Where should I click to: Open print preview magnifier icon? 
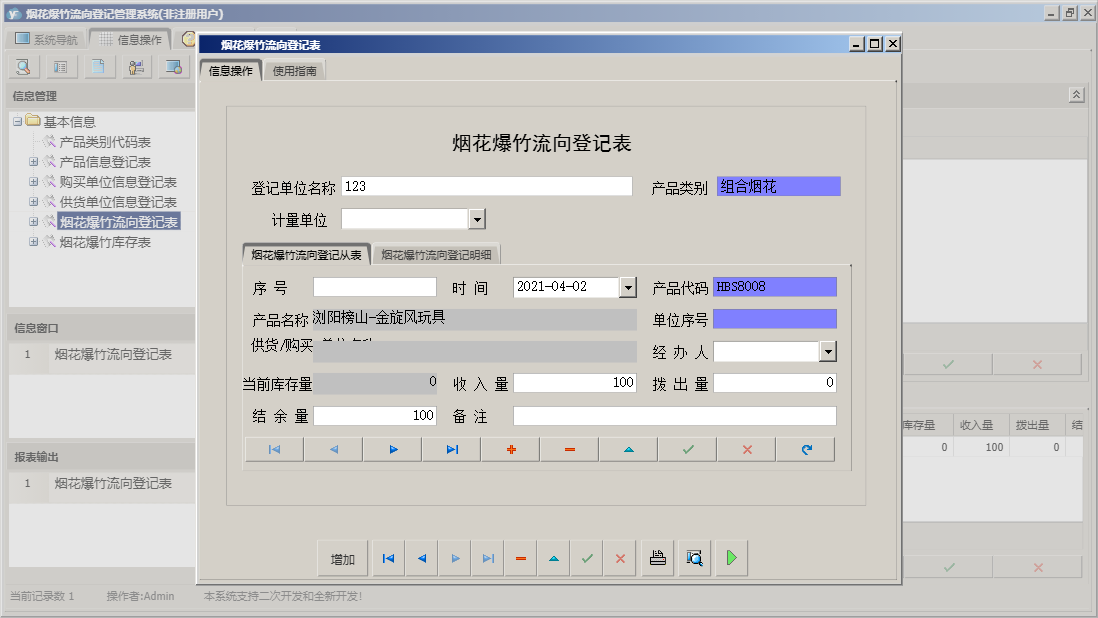click(695, 559)
